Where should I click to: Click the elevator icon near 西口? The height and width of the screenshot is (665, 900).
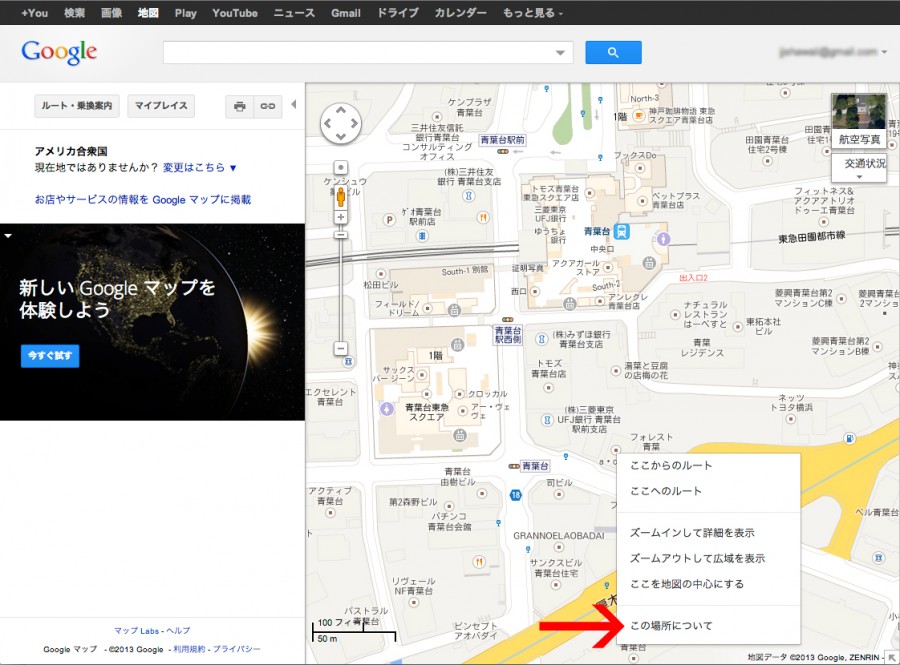(569, 303)
